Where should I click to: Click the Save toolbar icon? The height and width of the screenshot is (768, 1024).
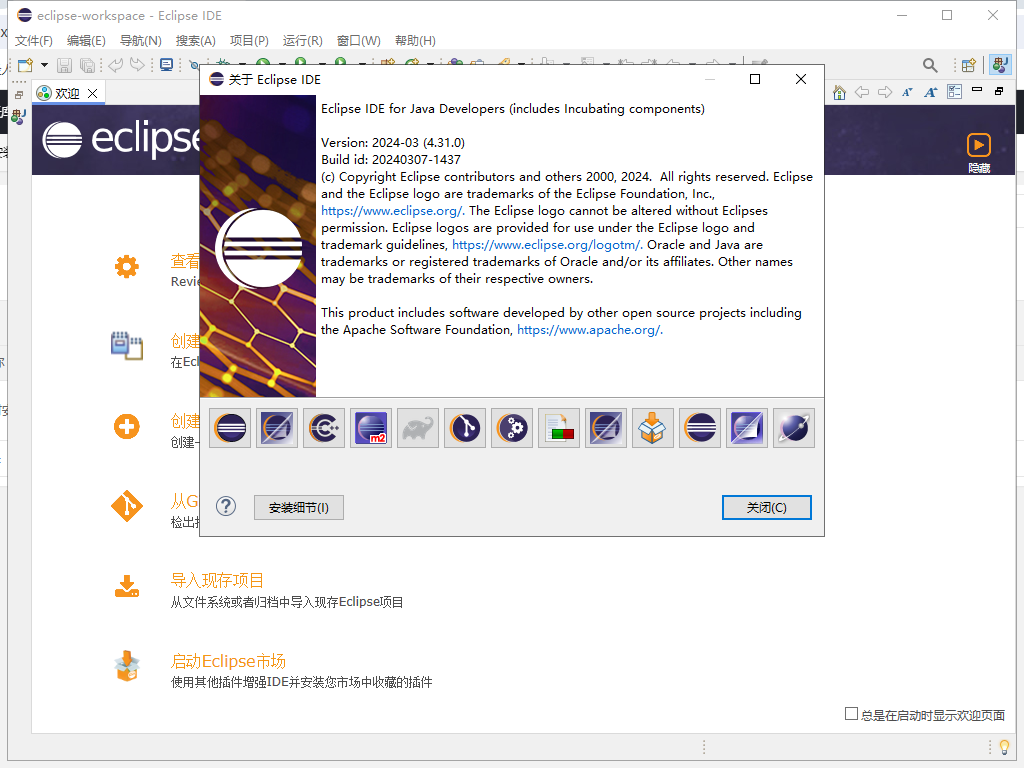(63, 65)
